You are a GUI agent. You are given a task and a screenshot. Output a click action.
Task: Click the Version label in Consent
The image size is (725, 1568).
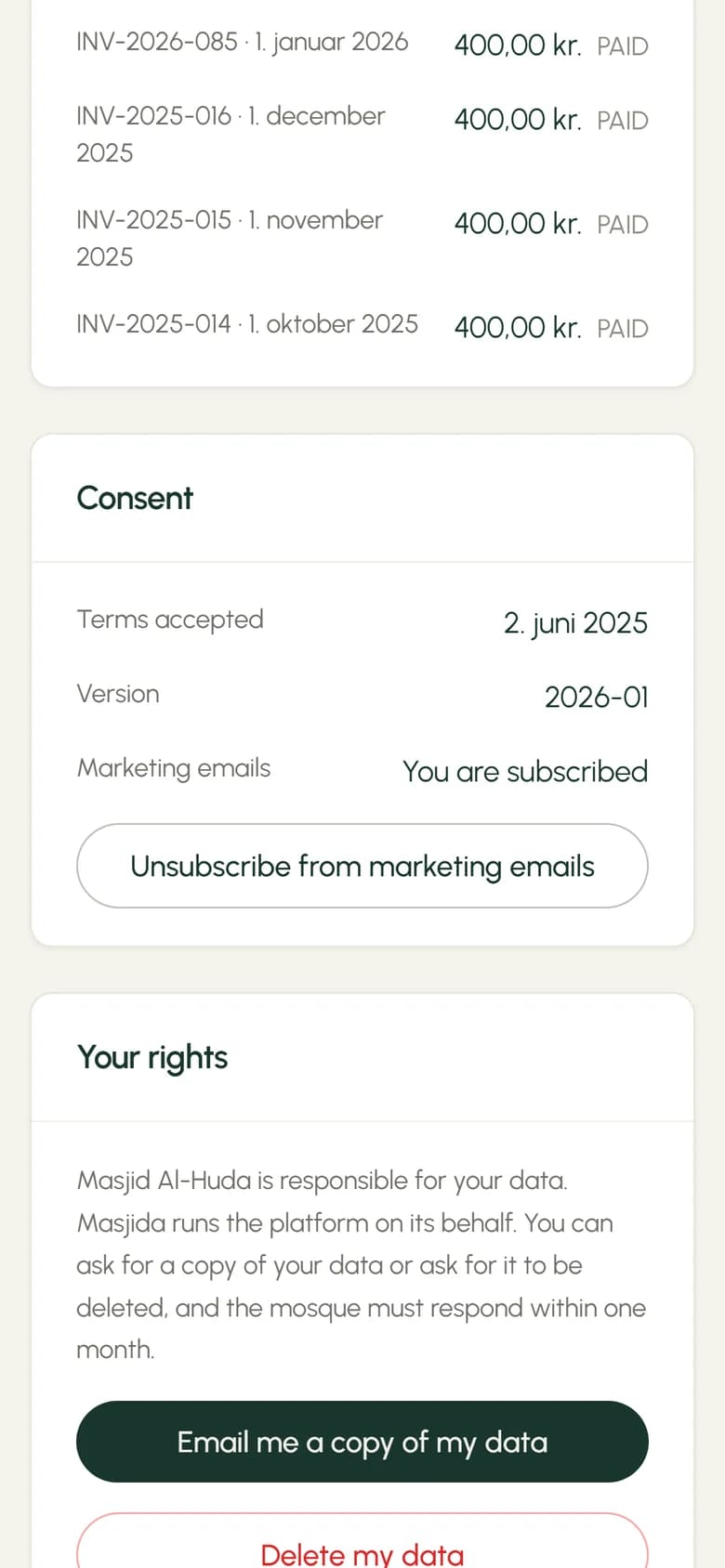tap(118, 694)
